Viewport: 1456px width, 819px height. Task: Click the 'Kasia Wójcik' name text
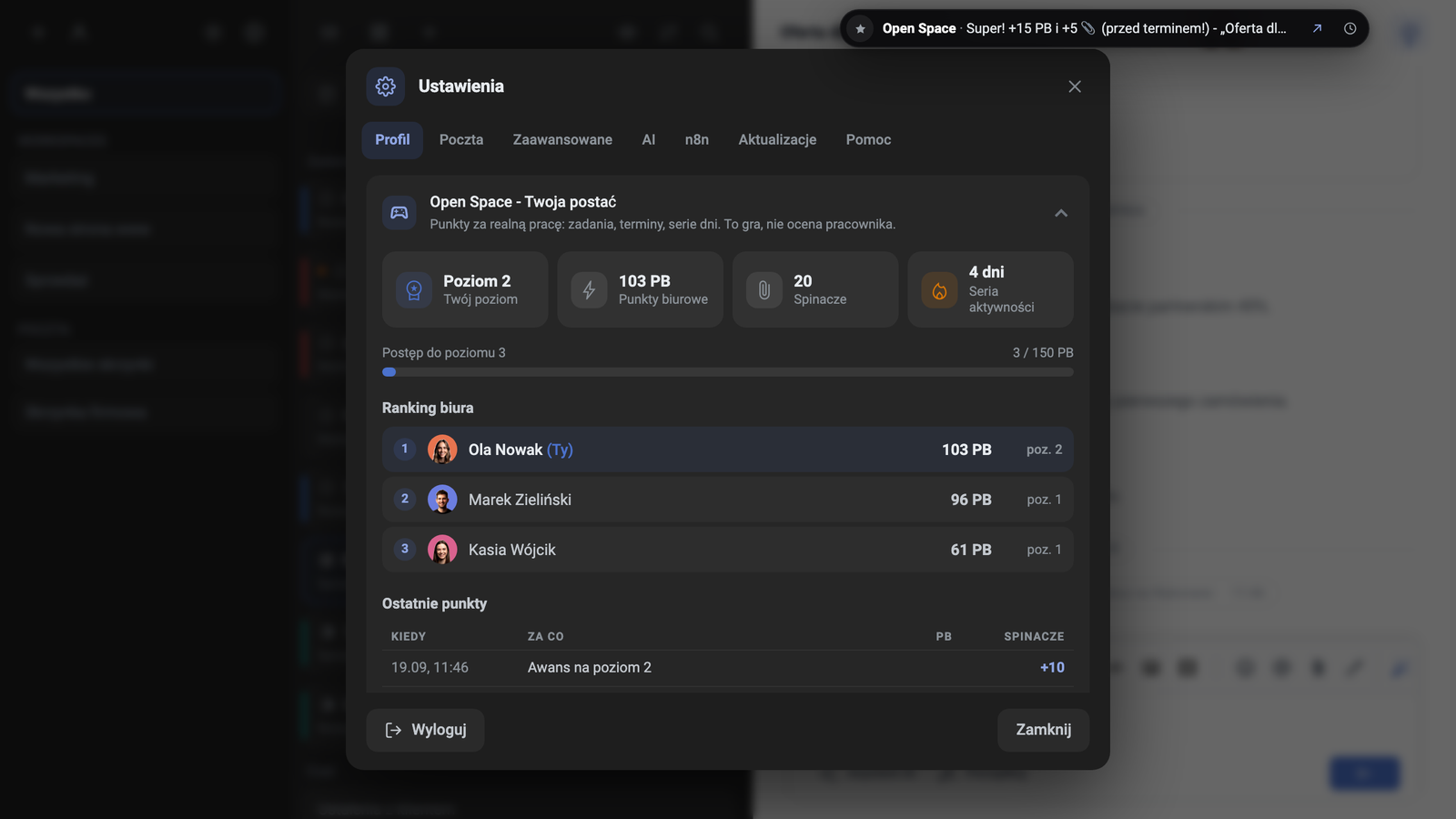[x=511, y=550]
